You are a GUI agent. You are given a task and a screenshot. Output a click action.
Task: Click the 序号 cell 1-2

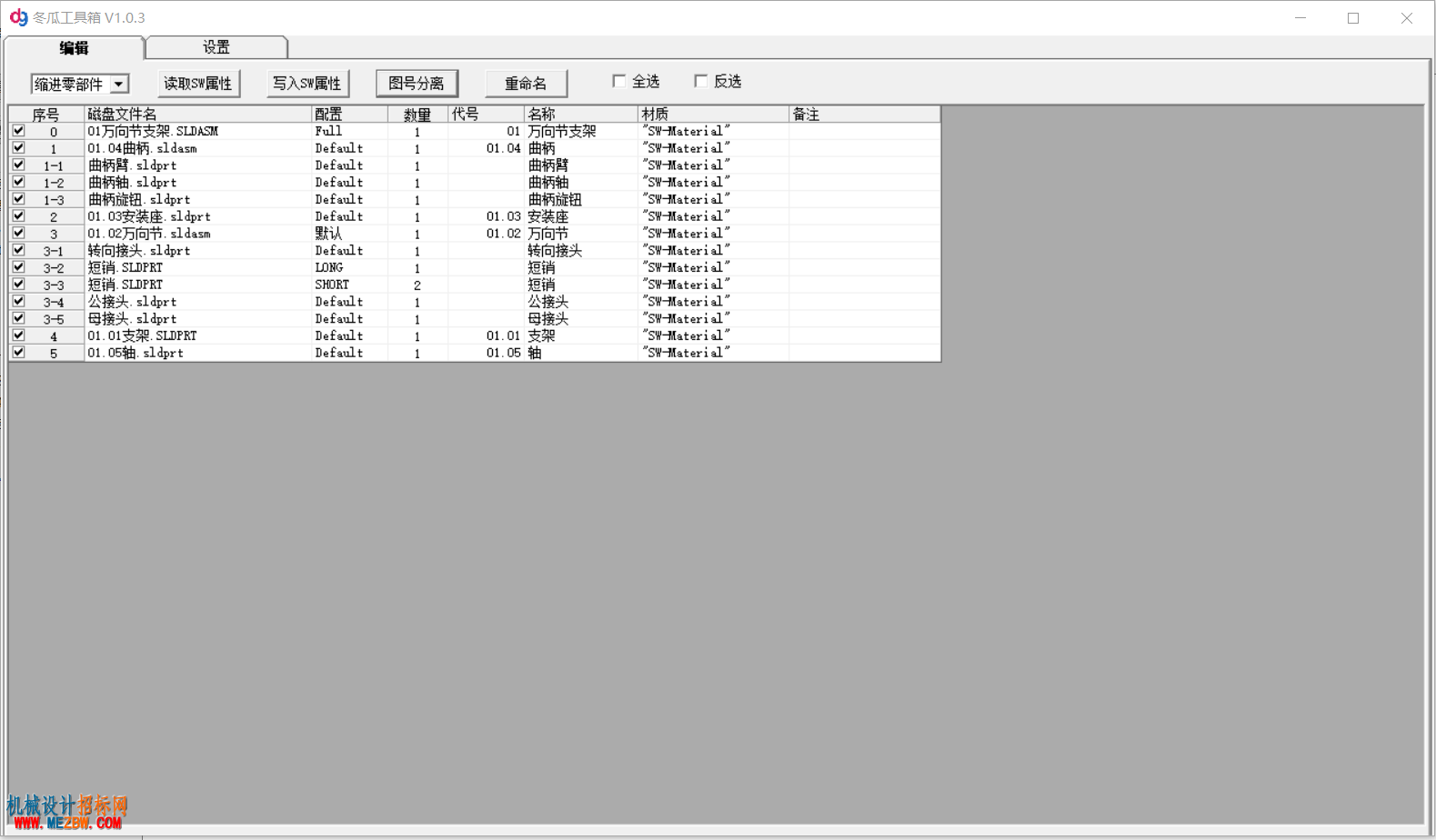pyautogui.click(x=54, y=183)
